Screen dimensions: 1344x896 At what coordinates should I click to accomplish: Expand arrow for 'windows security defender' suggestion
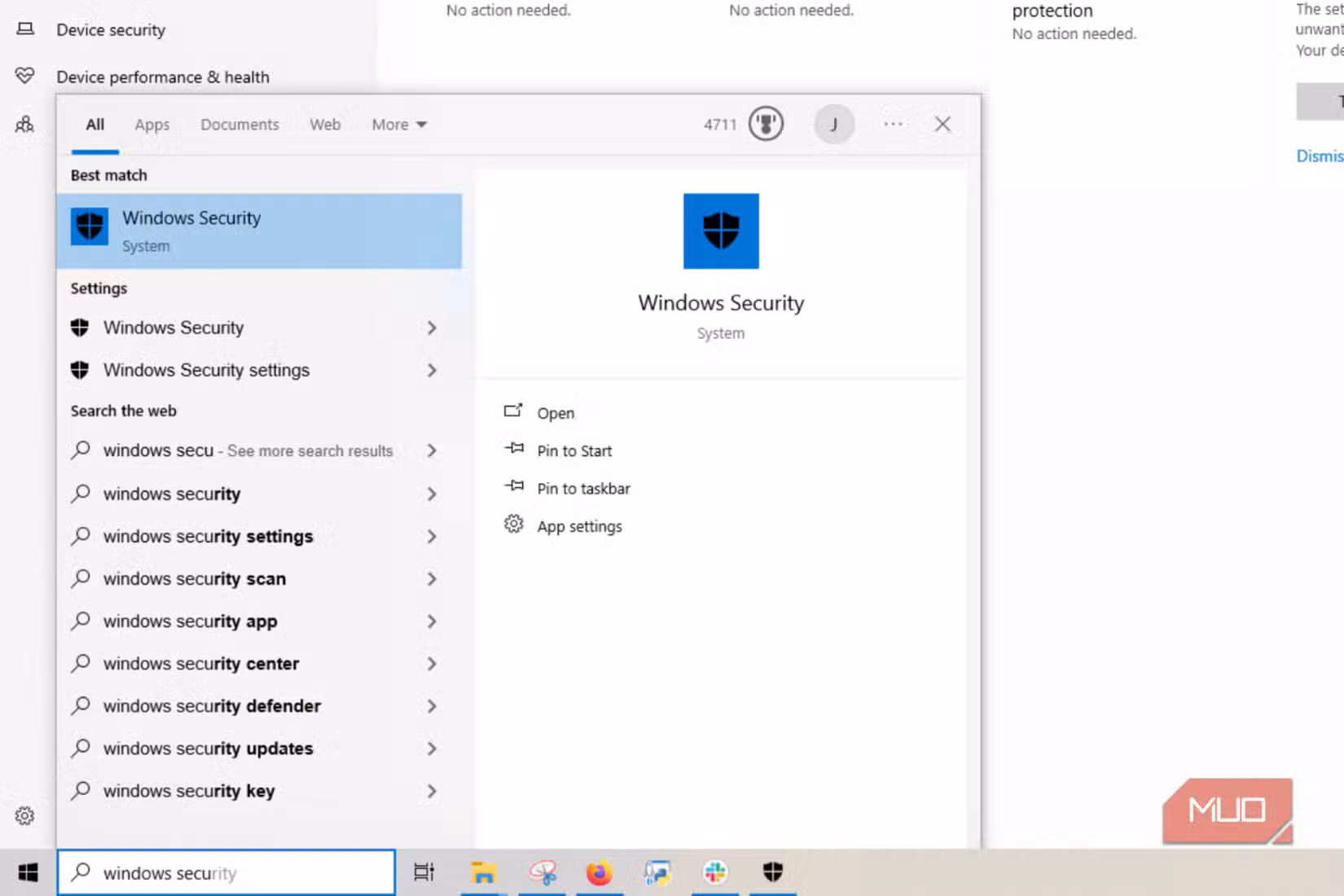click(x=432, y=706)
